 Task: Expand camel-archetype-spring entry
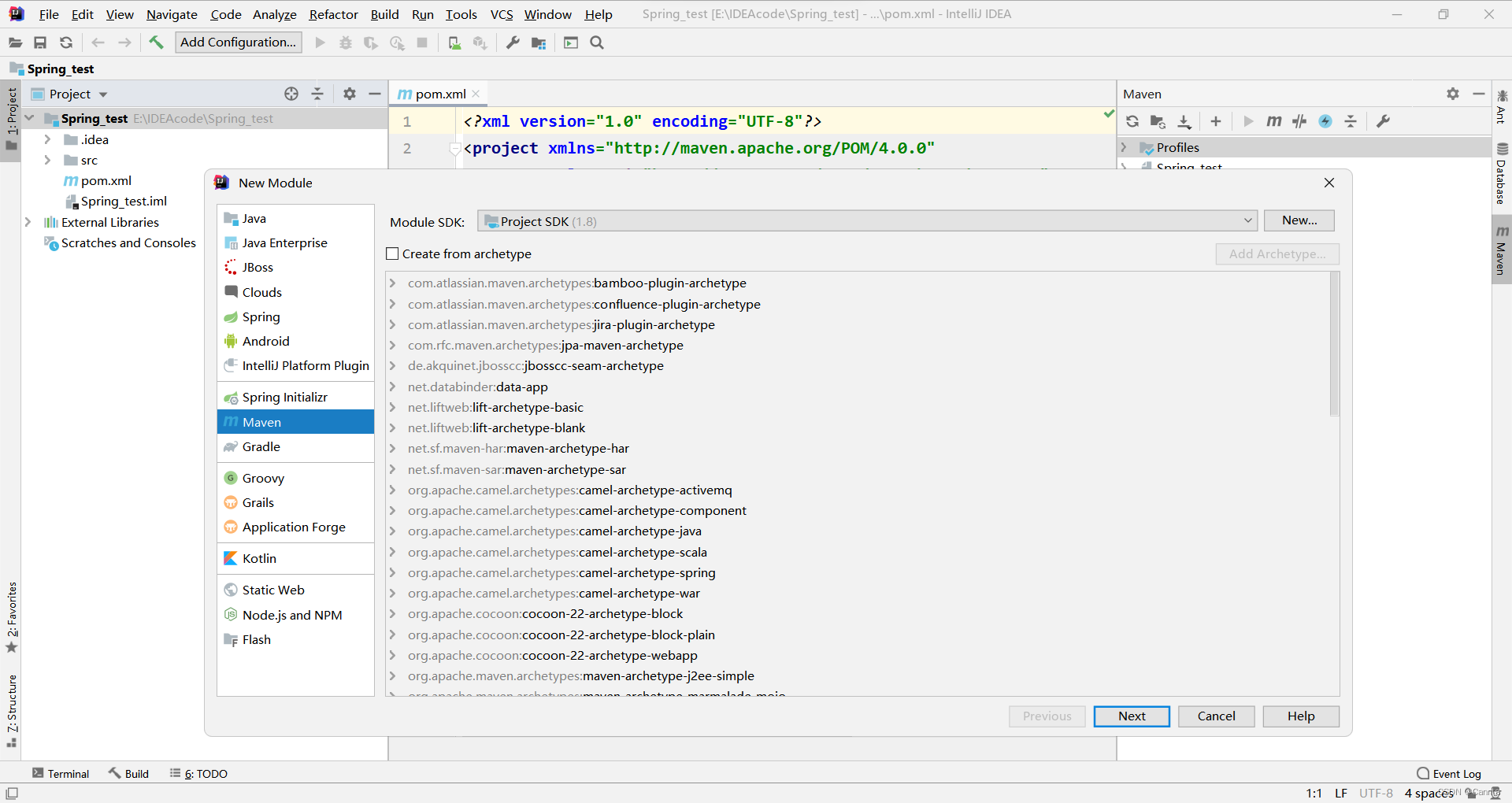coord(392,572)
